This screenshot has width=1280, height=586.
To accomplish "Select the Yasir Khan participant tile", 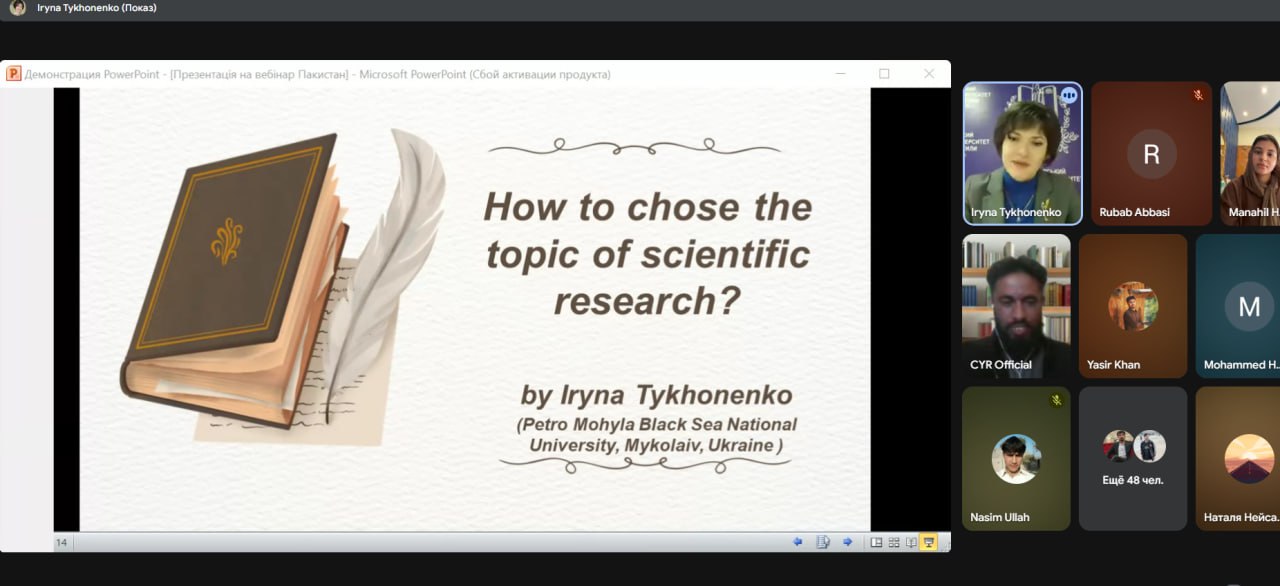I will (1133, 305).
